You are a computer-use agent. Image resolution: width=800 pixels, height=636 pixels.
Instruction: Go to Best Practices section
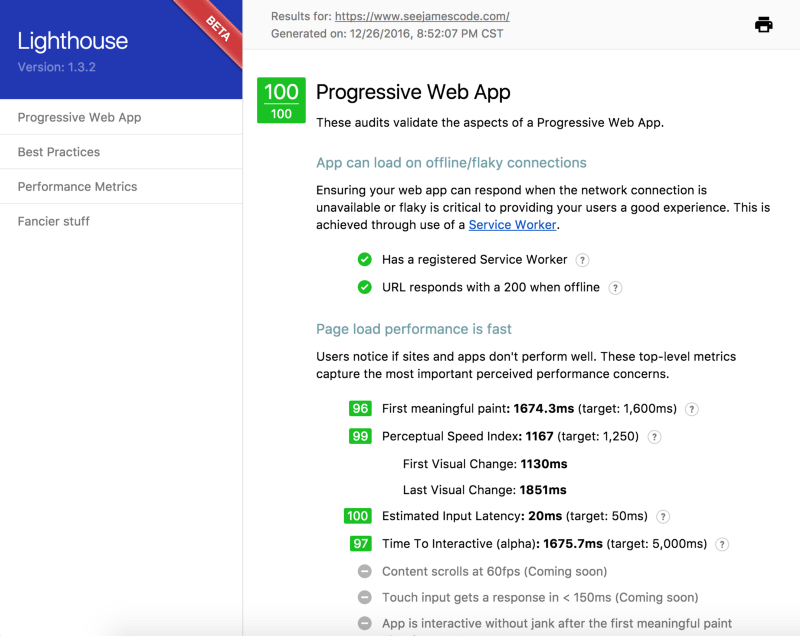pyautogui.click(x=59, y=152)
